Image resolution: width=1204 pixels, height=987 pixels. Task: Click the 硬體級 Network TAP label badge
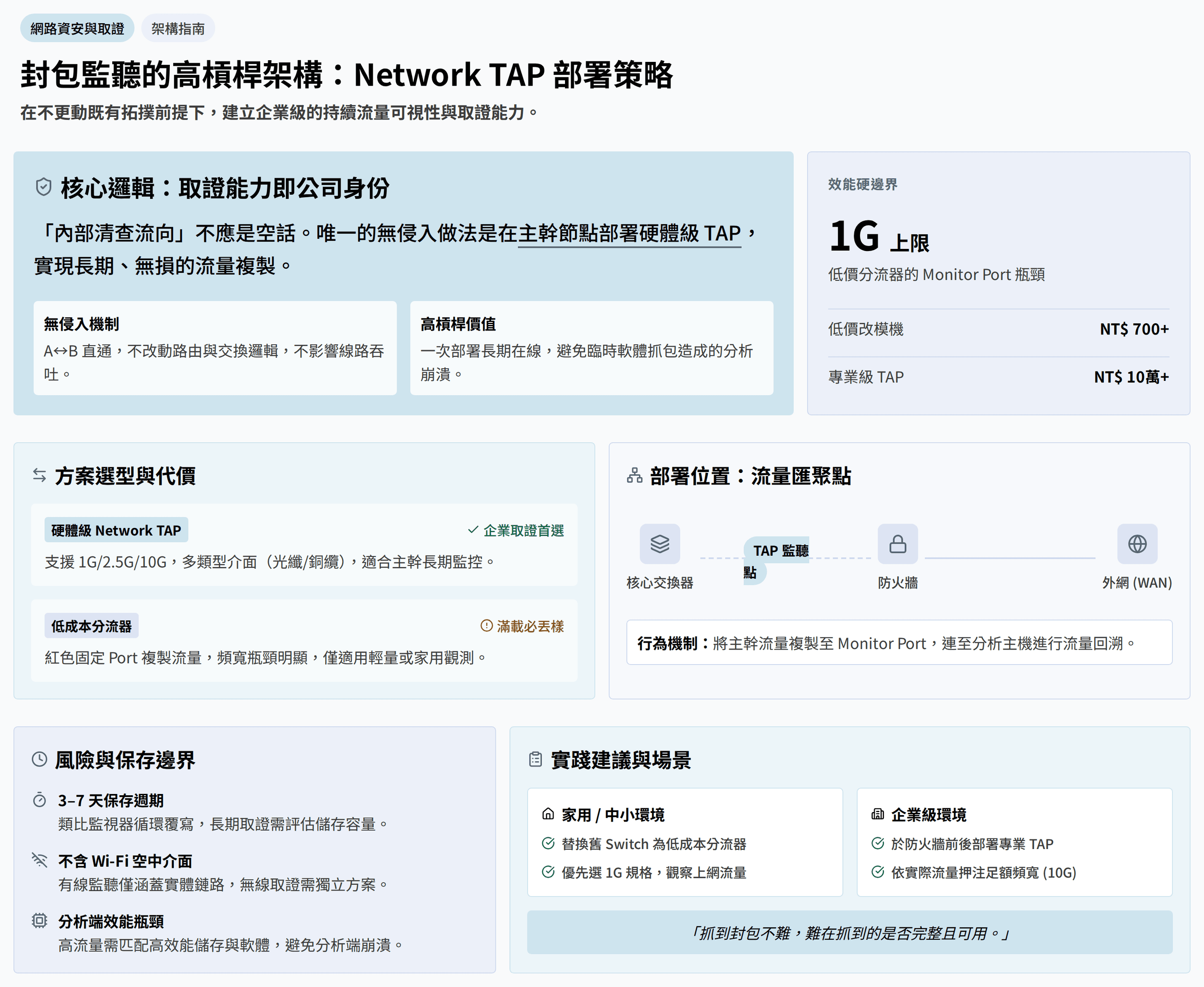116,530
